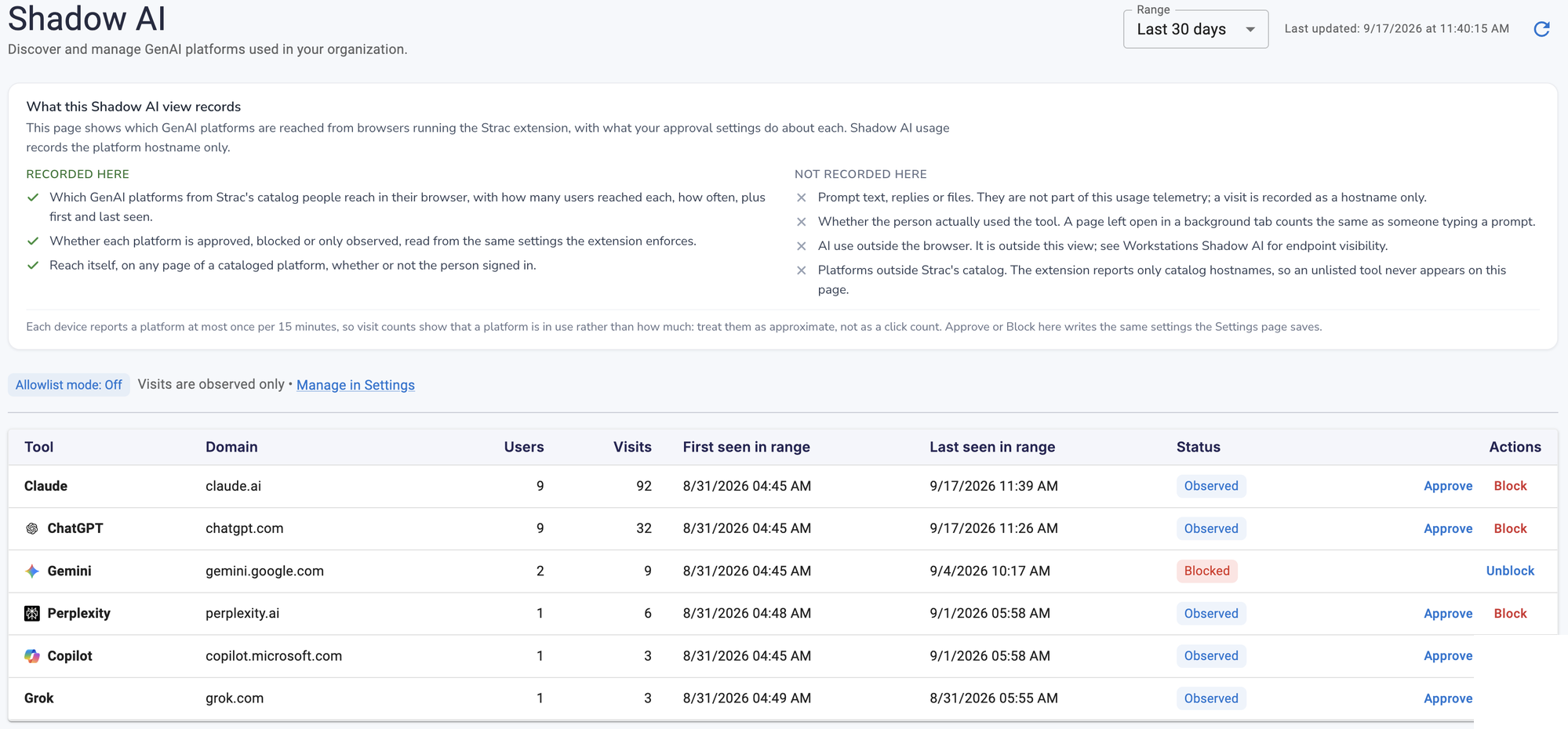The image size is (1568, 729).
Task: Click the copilot.microsoft.com domain cell
Action: [x=274, y=656]
